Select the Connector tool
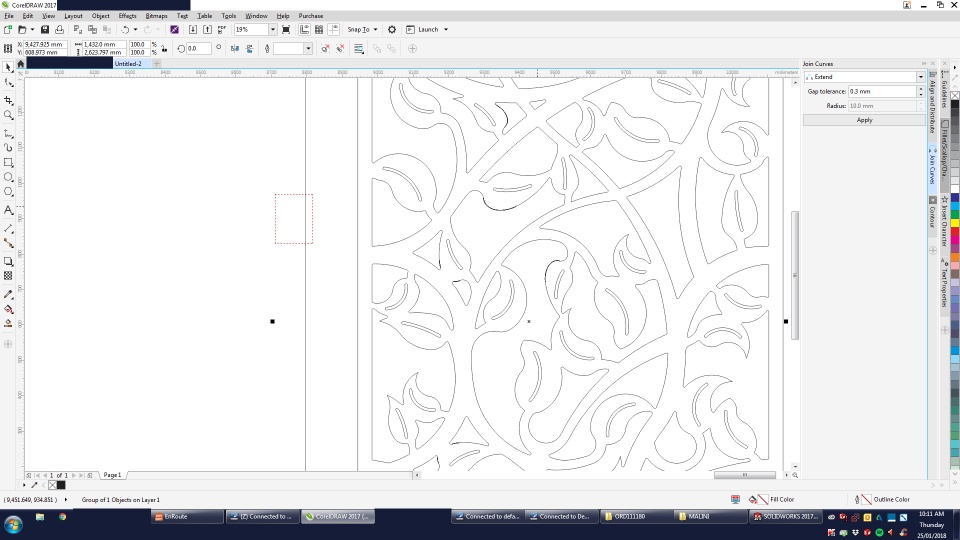The height and width of the screenshot is (540, 960). pyautogui.click(x=8, y=243)
